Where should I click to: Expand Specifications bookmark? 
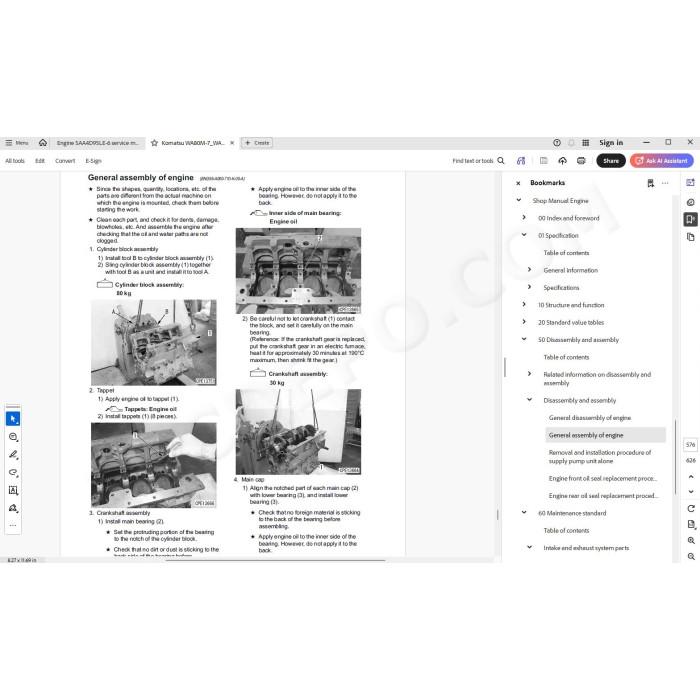point(529,287)
